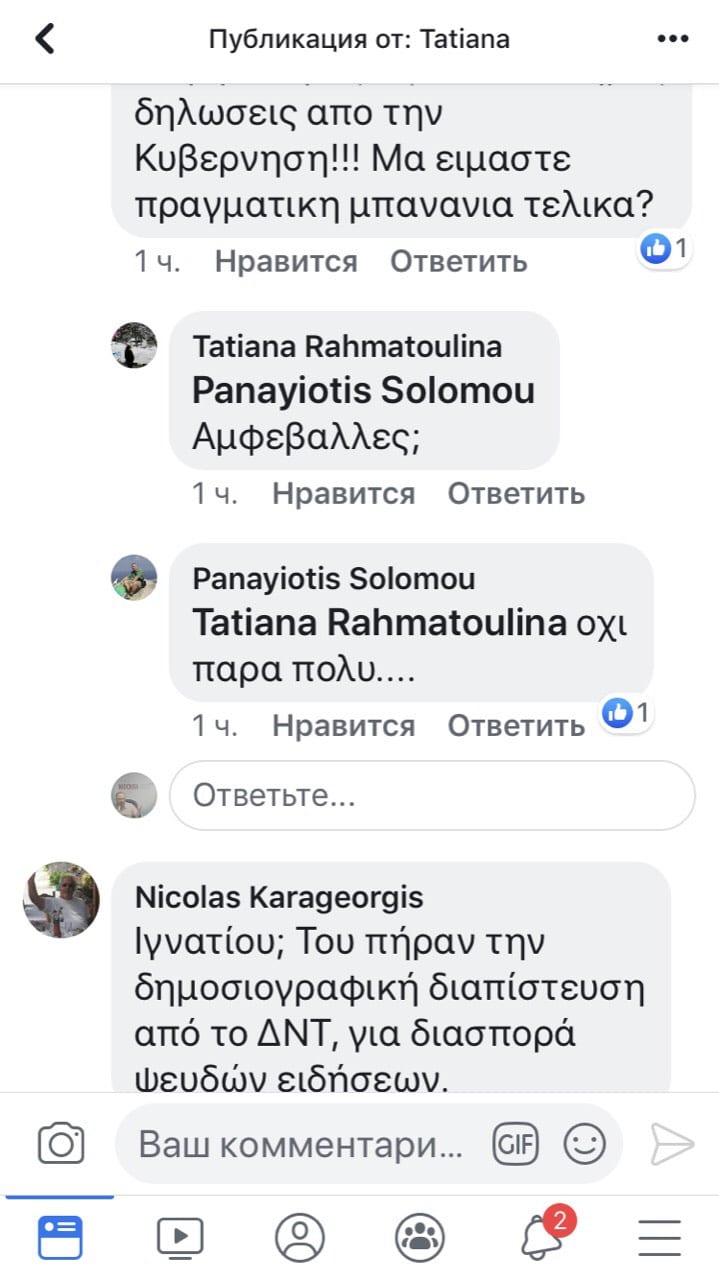Screen dimensions: 719x1280
Task: Open Nicolas Karageorgis profile picture
Action: pyautogui.click(x=61, y=899)
